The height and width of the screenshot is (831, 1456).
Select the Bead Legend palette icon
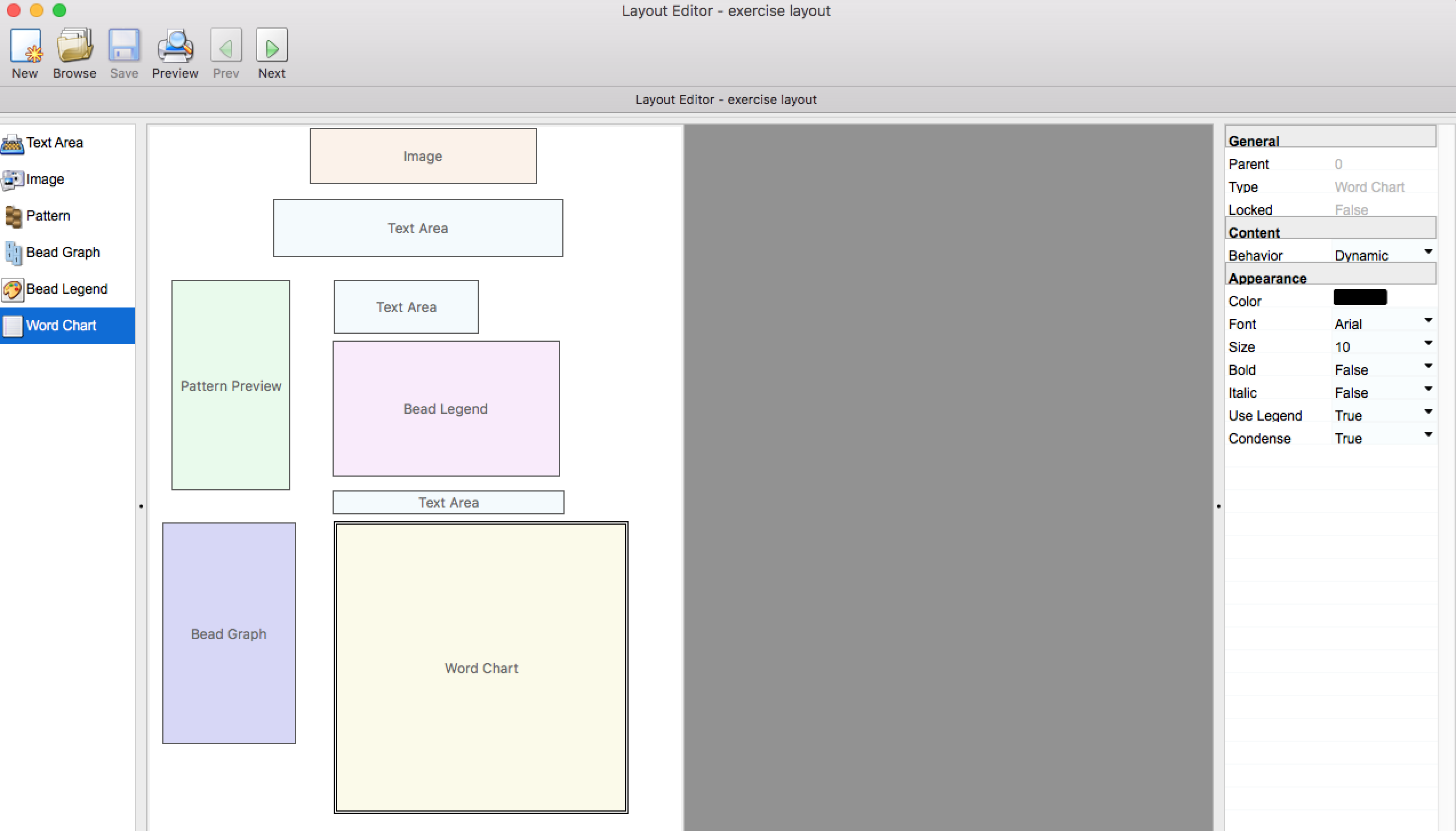click(x=12, y=290)
